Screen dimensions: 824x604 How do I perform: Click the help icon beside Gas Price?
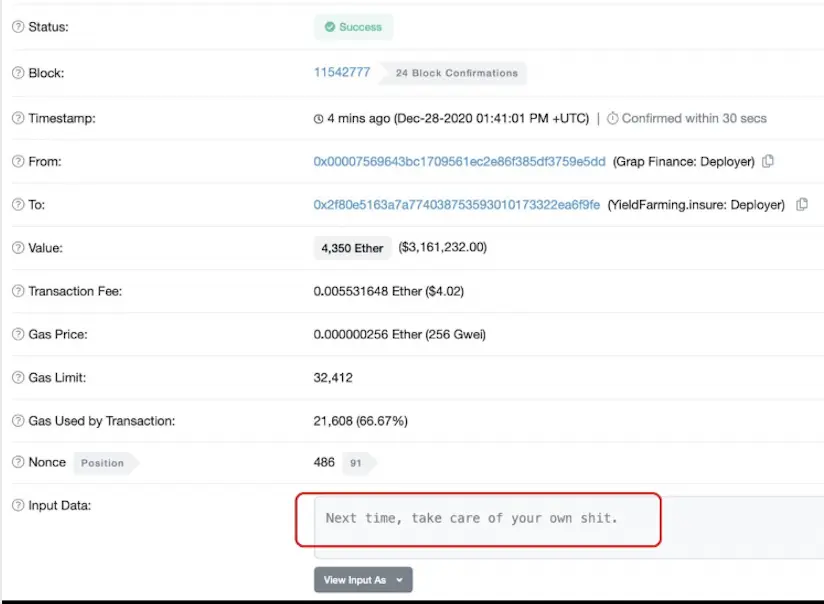[18, 334]
